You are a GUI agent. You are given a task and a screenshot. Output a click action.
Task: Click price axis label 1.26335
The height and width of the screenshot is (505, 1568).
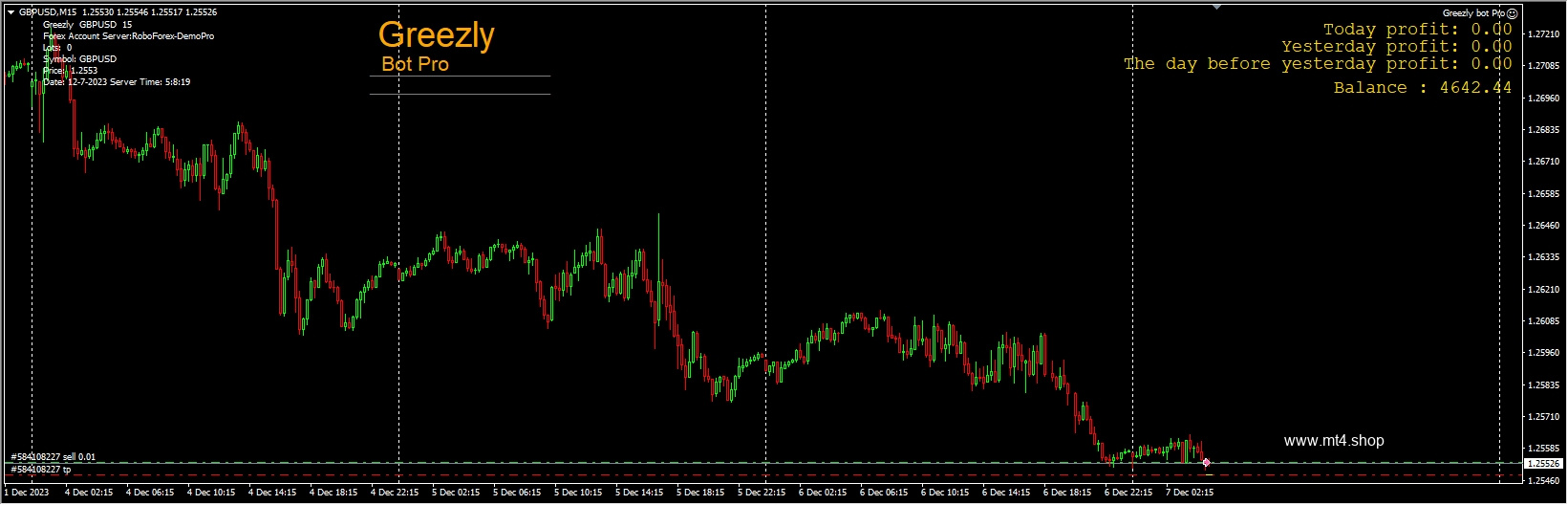(1544, 257)
